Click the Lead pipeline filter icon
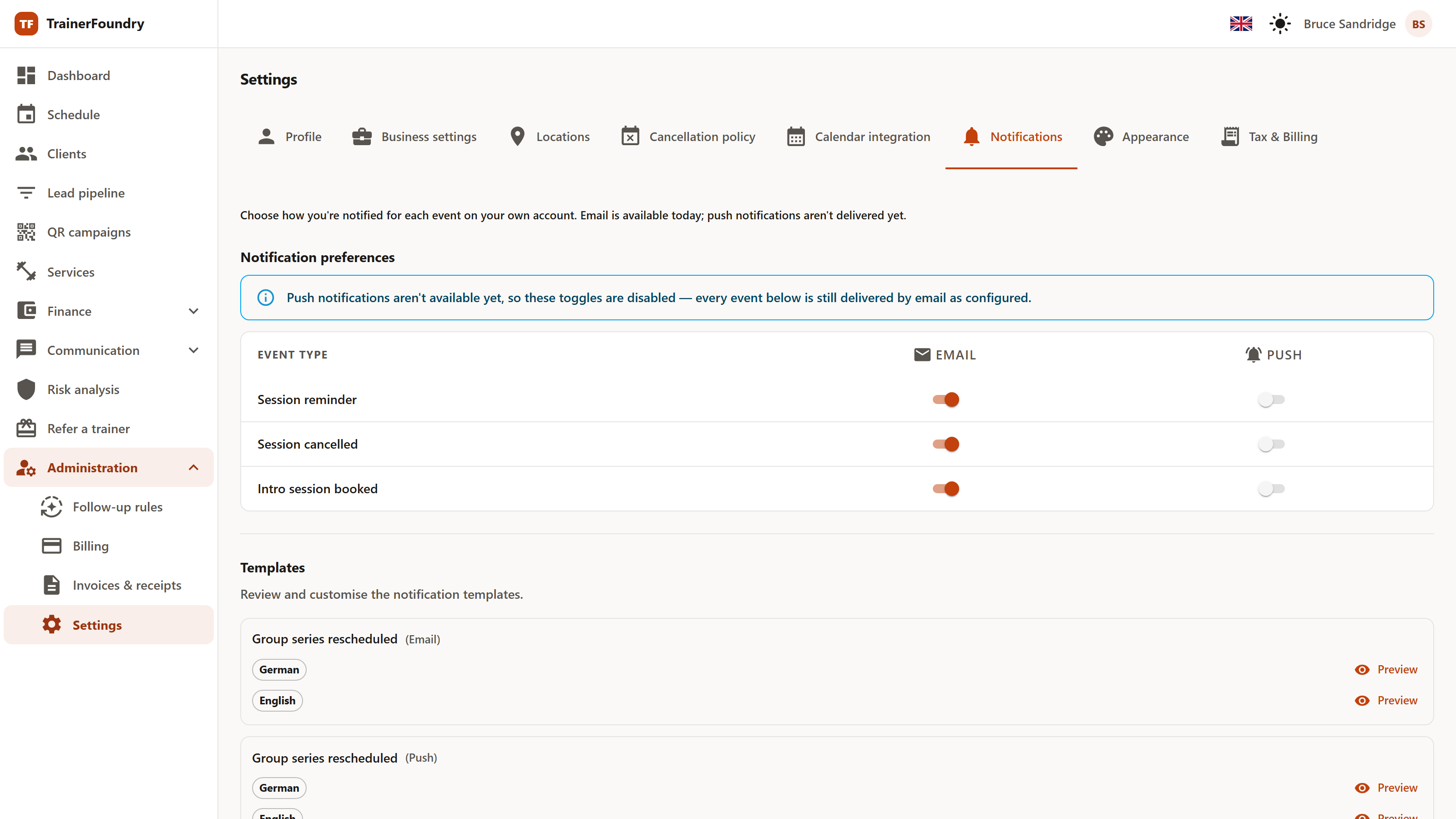The width and height of the screenshot is (1456, 819). (26, 193)
